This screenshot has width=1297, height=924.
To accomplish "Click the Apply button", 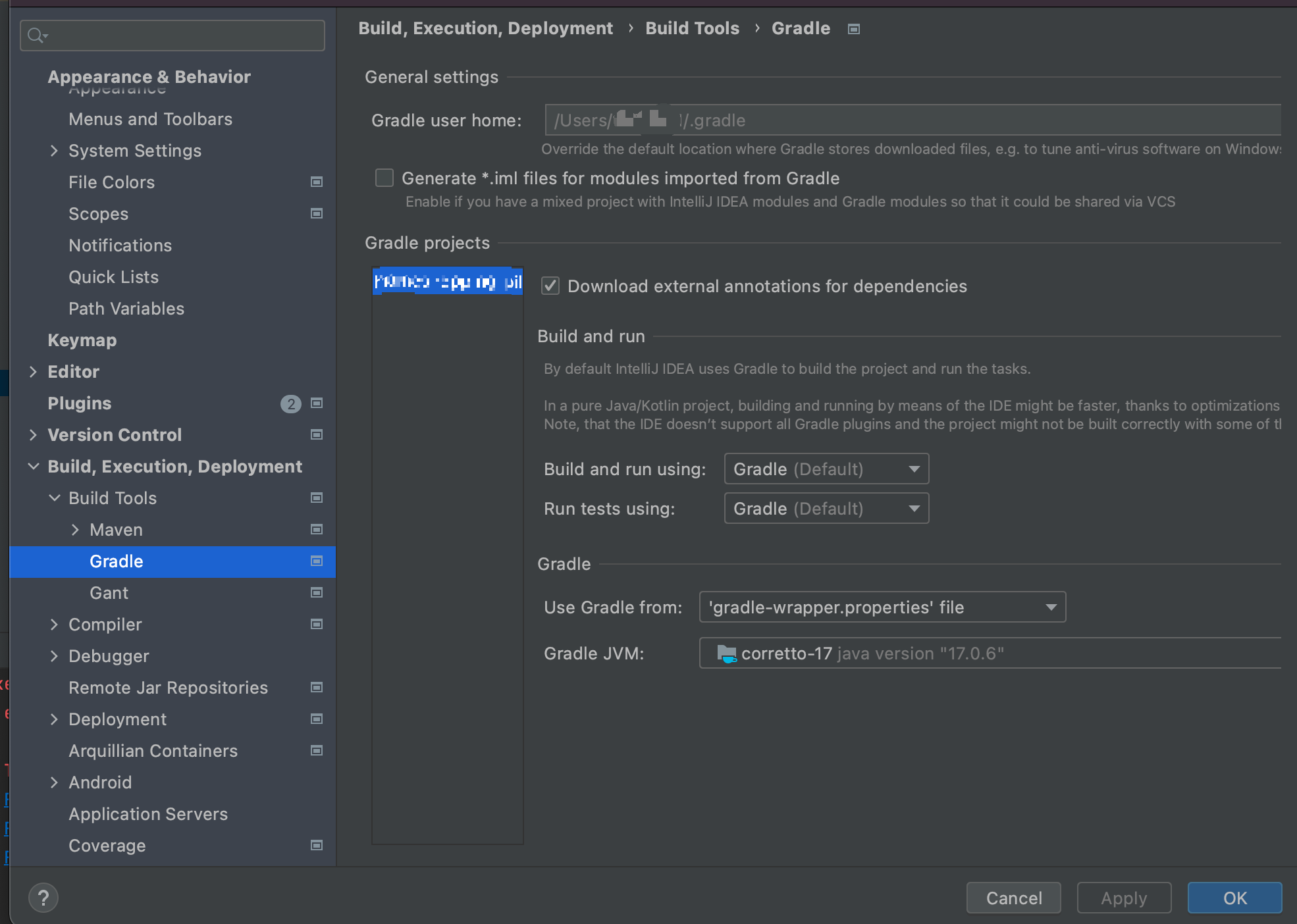I will click(1125, 898).
